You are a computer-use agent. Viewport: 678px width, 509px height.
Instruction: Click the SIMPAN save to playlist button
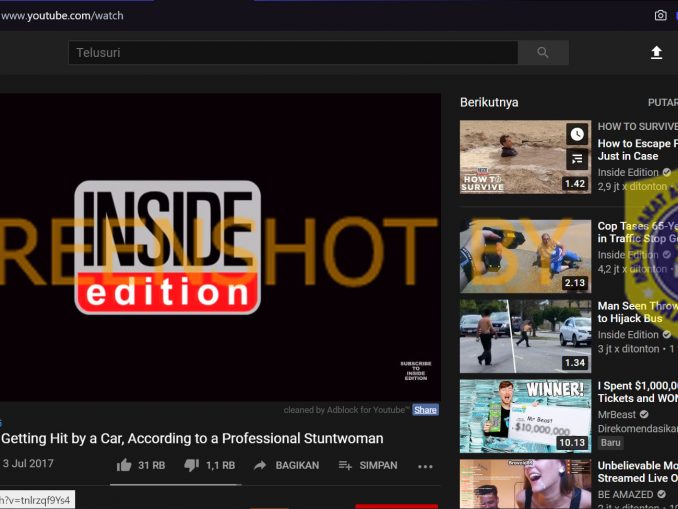click(368, 465)
